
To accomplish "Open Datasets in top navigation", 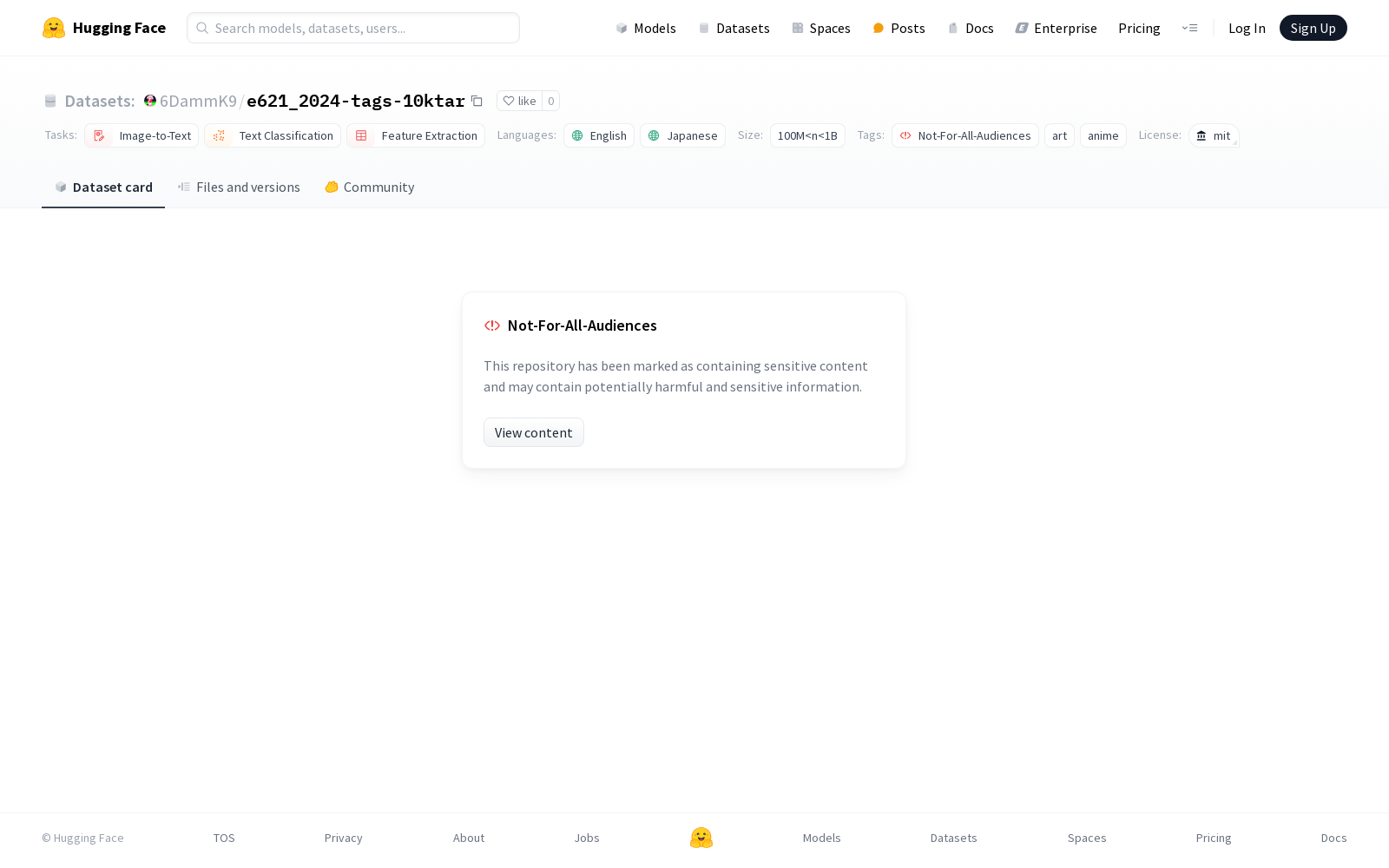I will click(x=734, y=28).
